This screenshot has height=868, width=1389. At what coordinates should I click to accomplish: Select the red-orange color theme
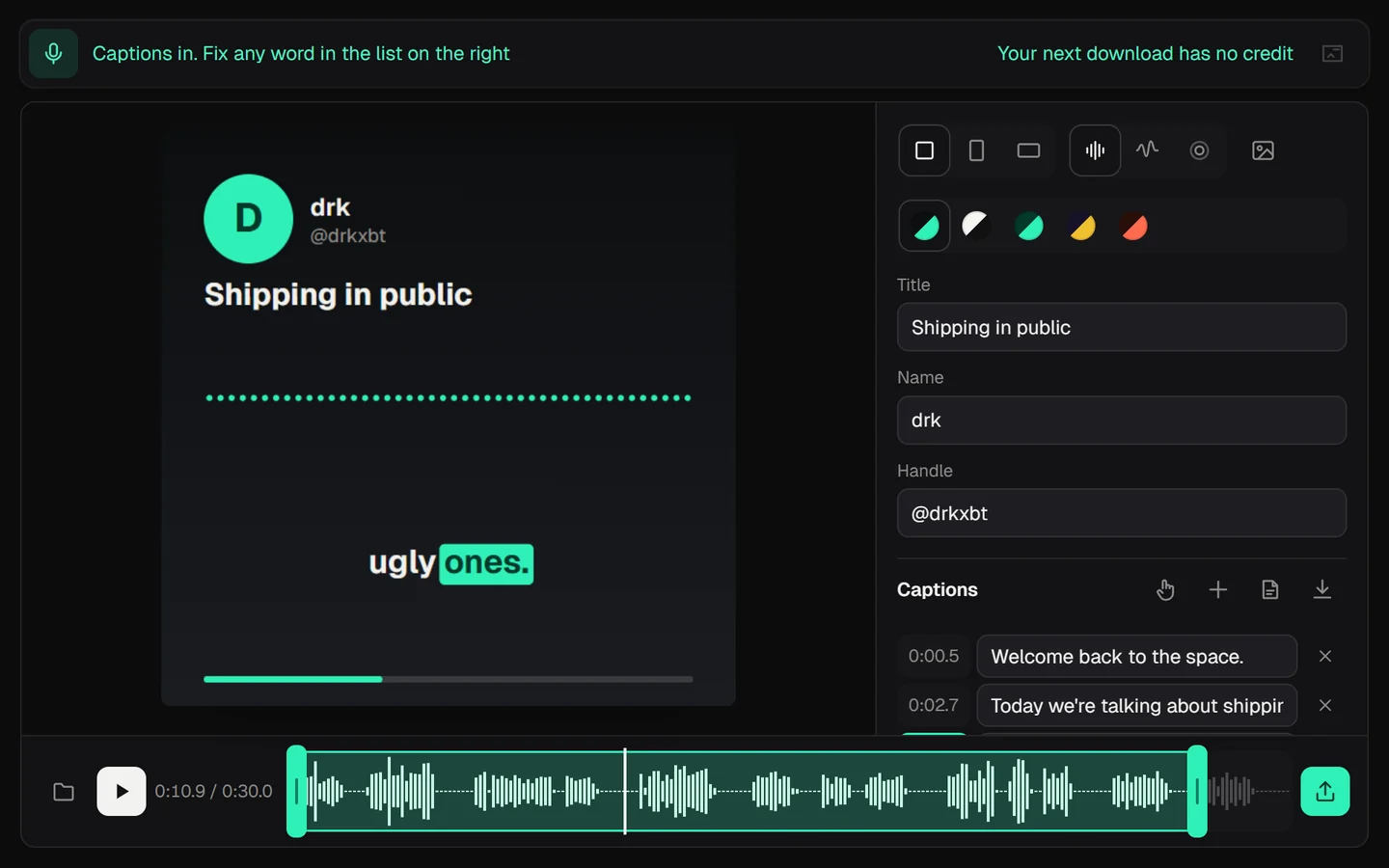click(x=1134, y=226)
